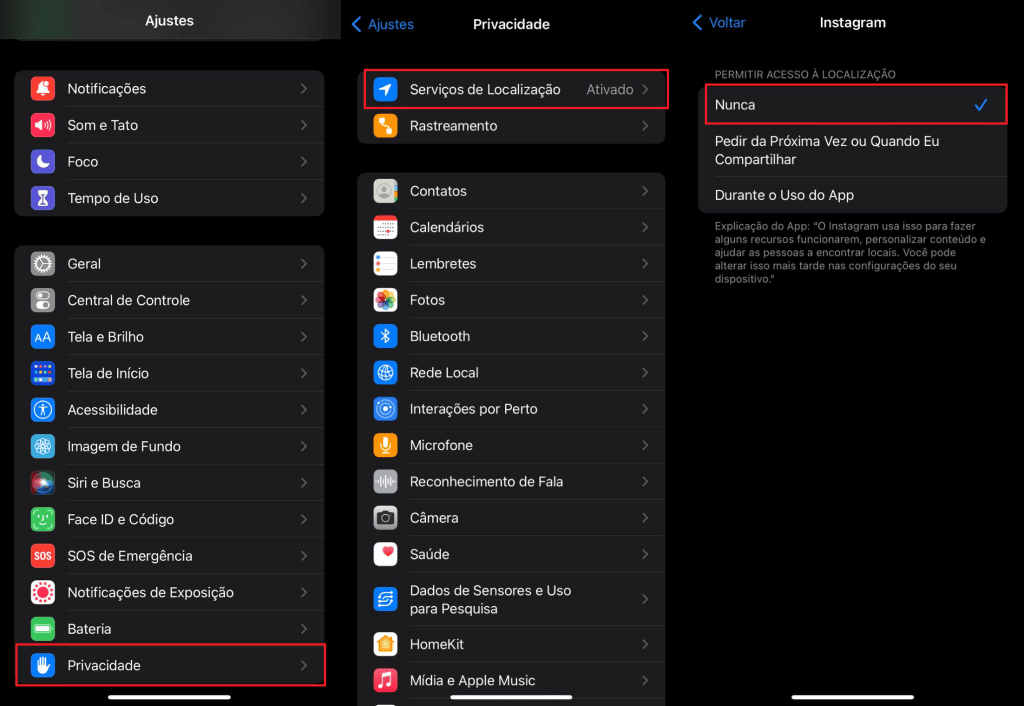Open Interações por Perto settings
The image size is (1024, 706).
pos(511,409)
